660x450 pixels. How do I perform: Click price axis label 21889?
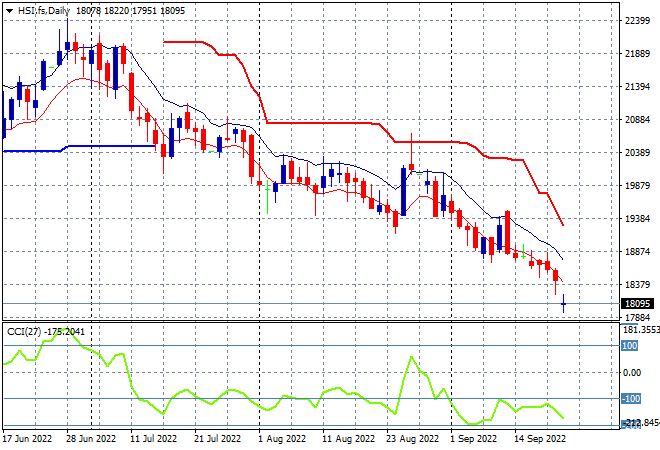pyautogui.click(x=637, y=54)
